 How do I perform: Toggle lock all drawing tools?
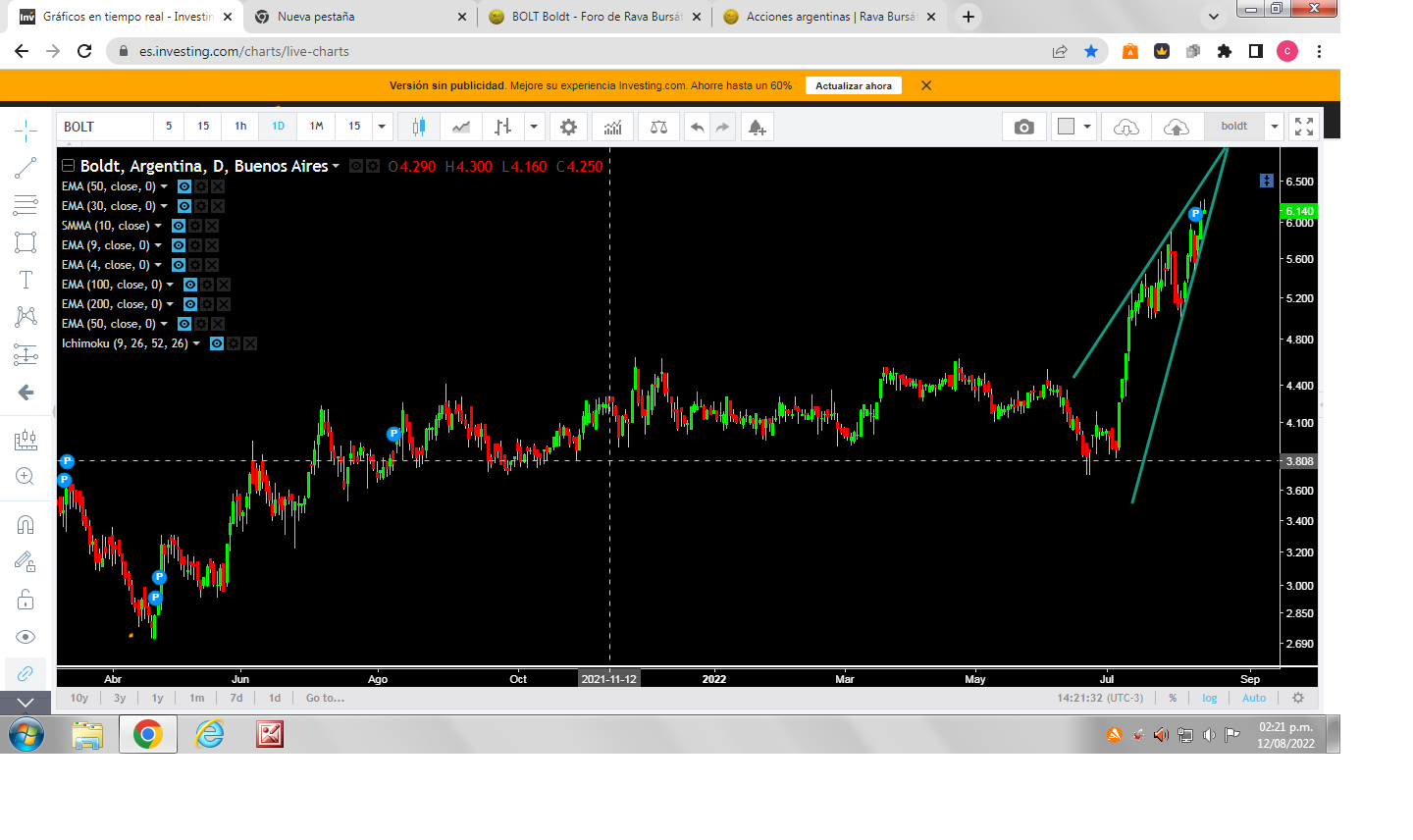coord(26,599)
